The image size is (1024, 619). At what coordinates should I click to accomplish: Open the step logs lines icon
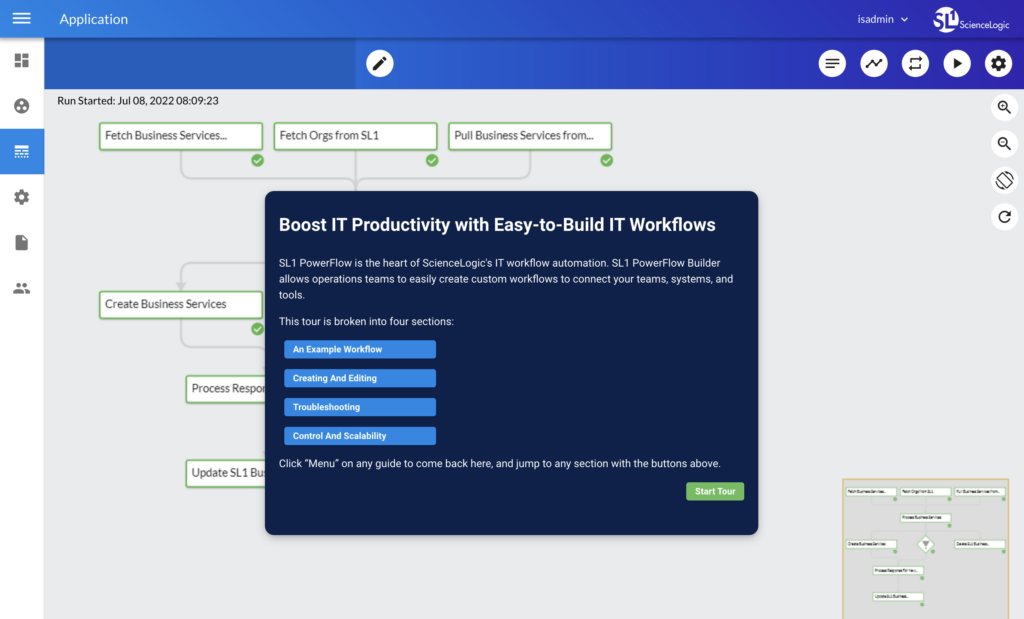tap(832, 63)
